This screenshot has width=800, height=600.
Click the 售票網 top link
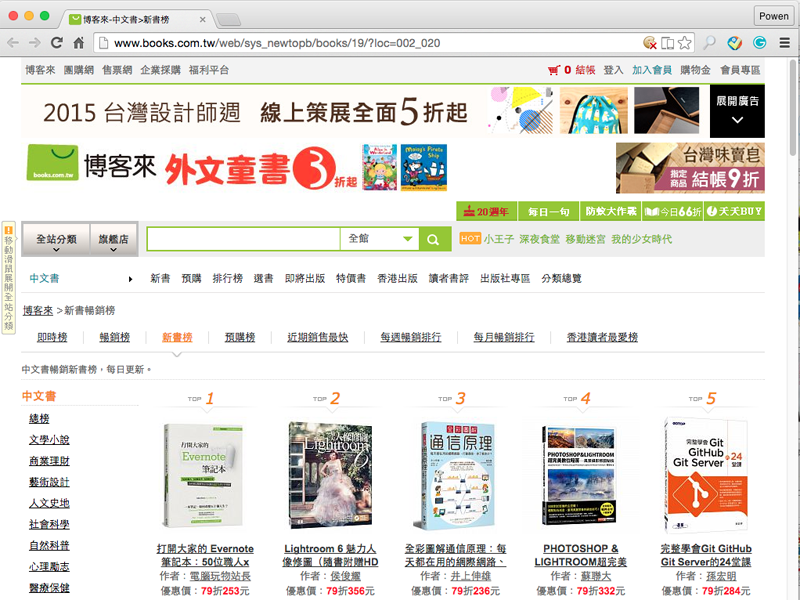(x=117, y=70)
